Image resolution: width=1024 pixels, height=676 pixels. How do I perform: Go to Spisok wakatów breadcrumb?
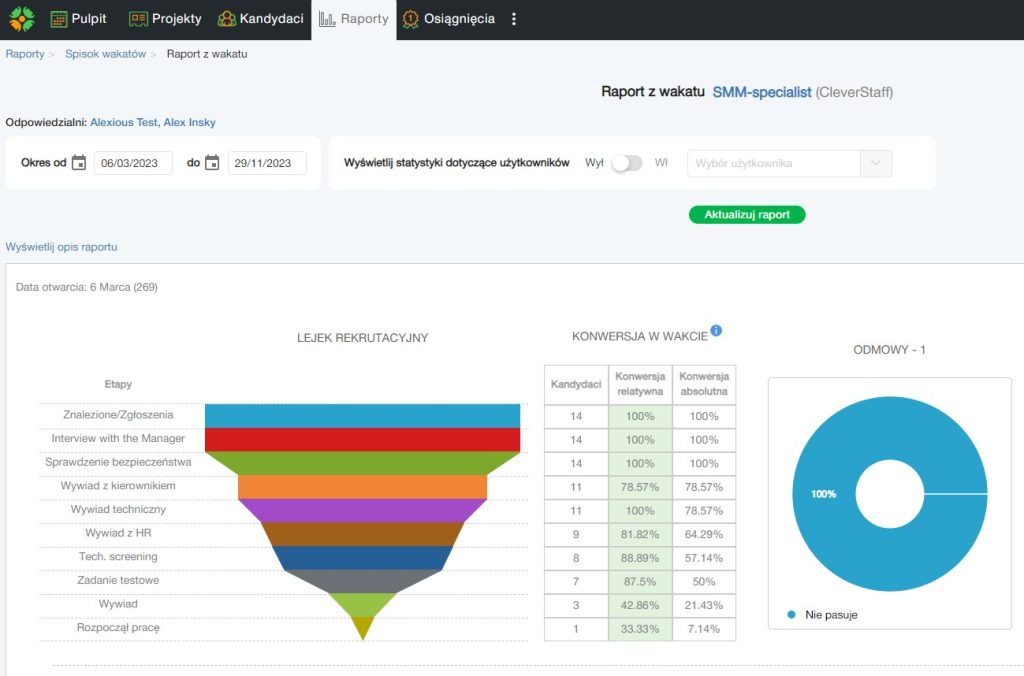click(105, 54)
